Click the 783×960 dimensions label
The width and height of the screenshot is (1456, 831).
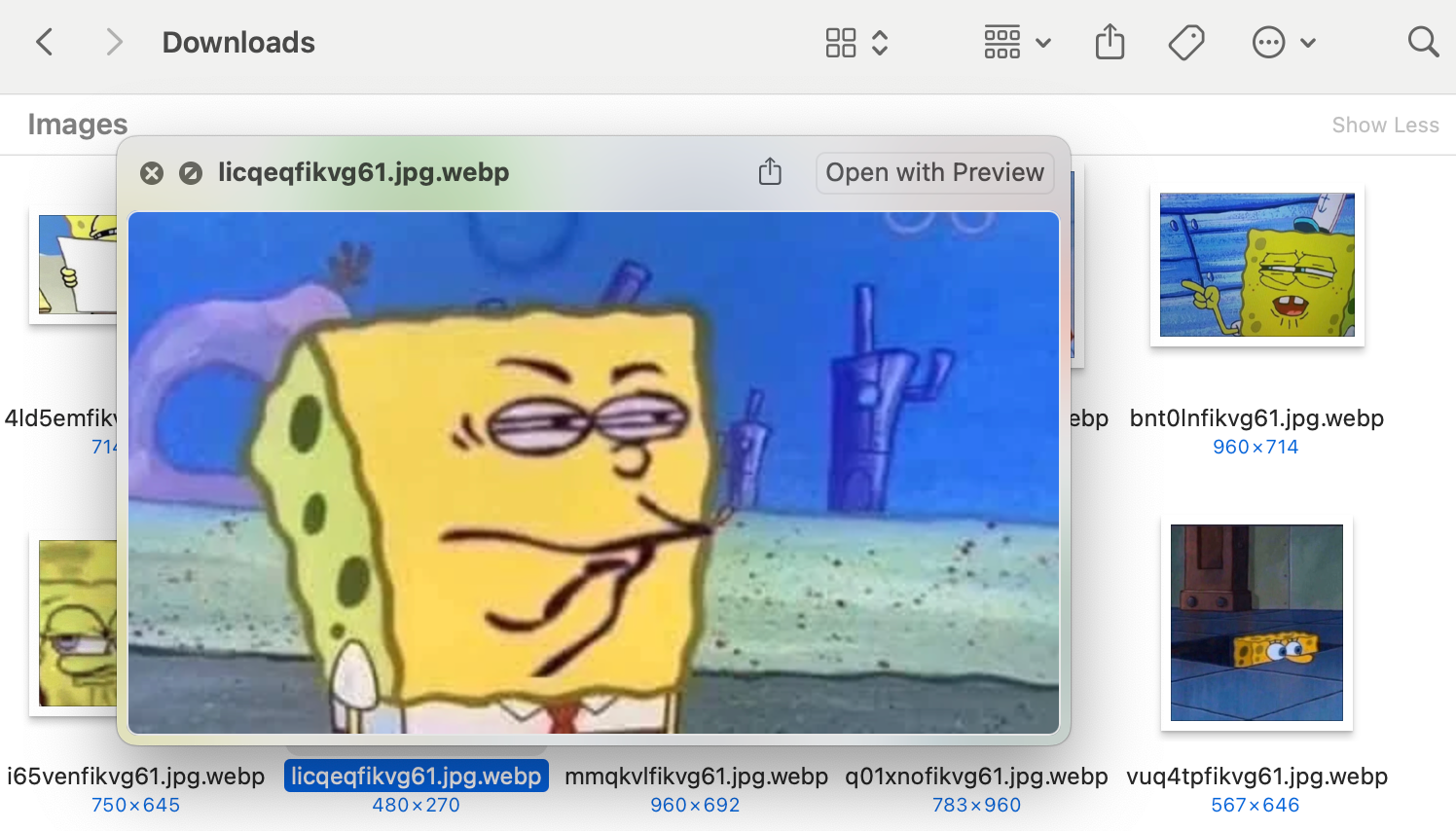coord(976,805)
